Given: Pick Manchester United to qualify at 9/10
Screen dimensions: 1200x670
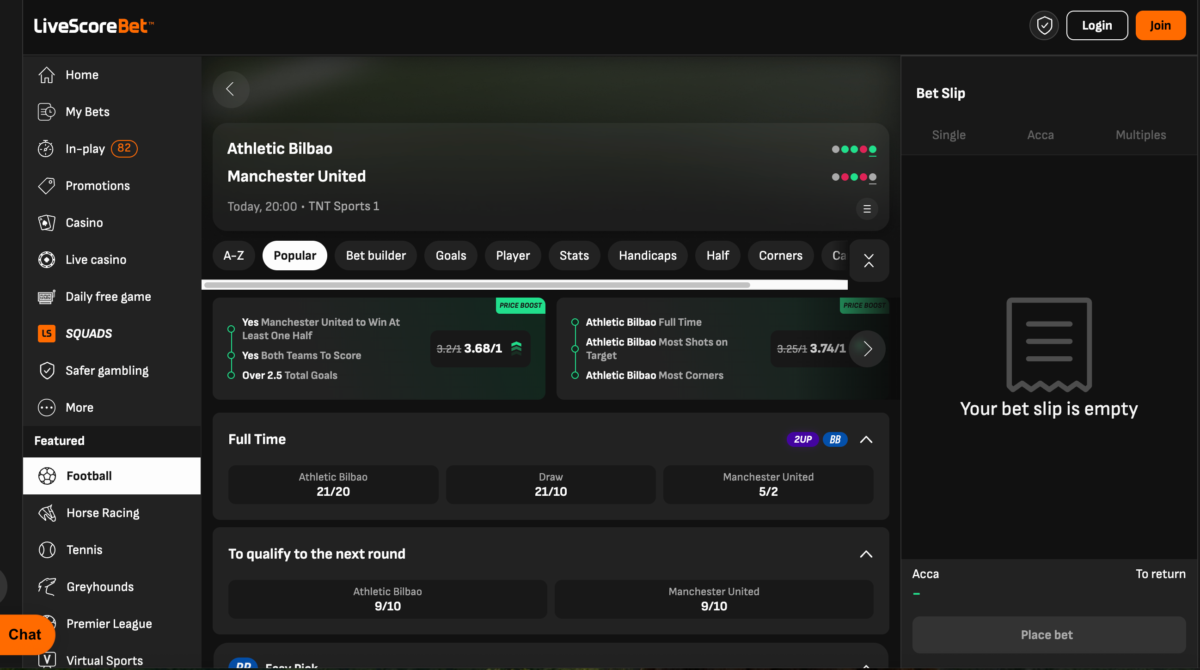Looking at the screenshot, I should [x=714, y=599].
